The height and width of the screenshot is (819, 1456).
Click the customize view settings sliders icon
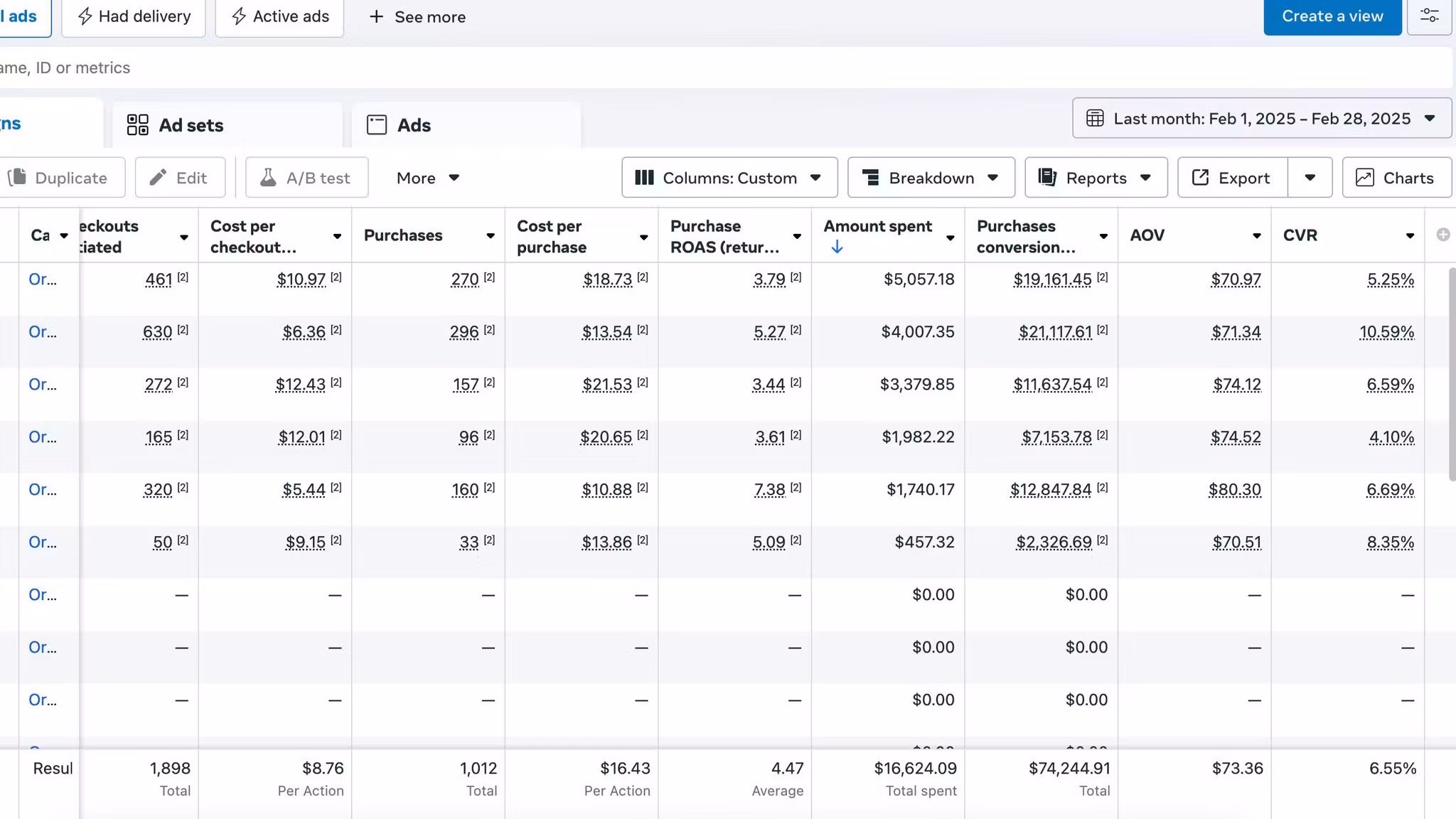pos(1429,16)
